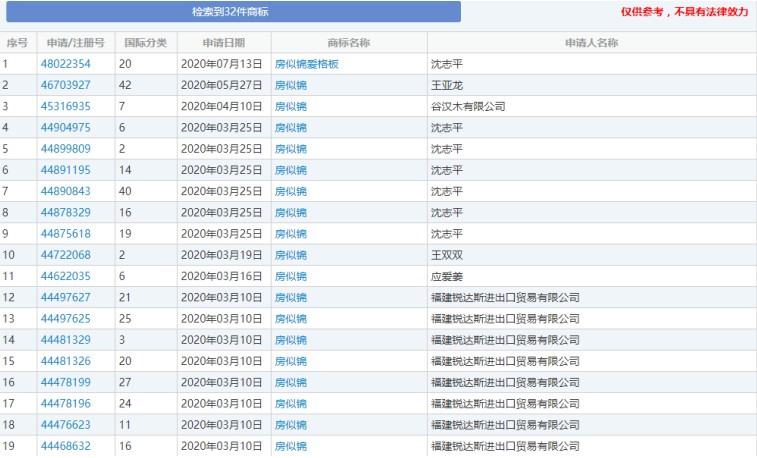Open application number 45316935

coord(65,106)
